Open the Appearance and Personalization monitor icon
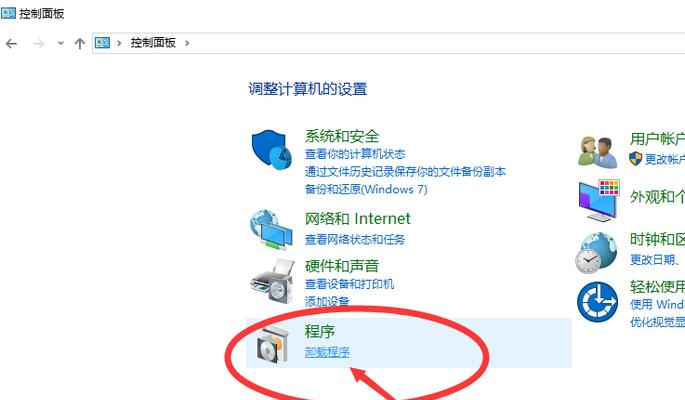 pos(599,200)
